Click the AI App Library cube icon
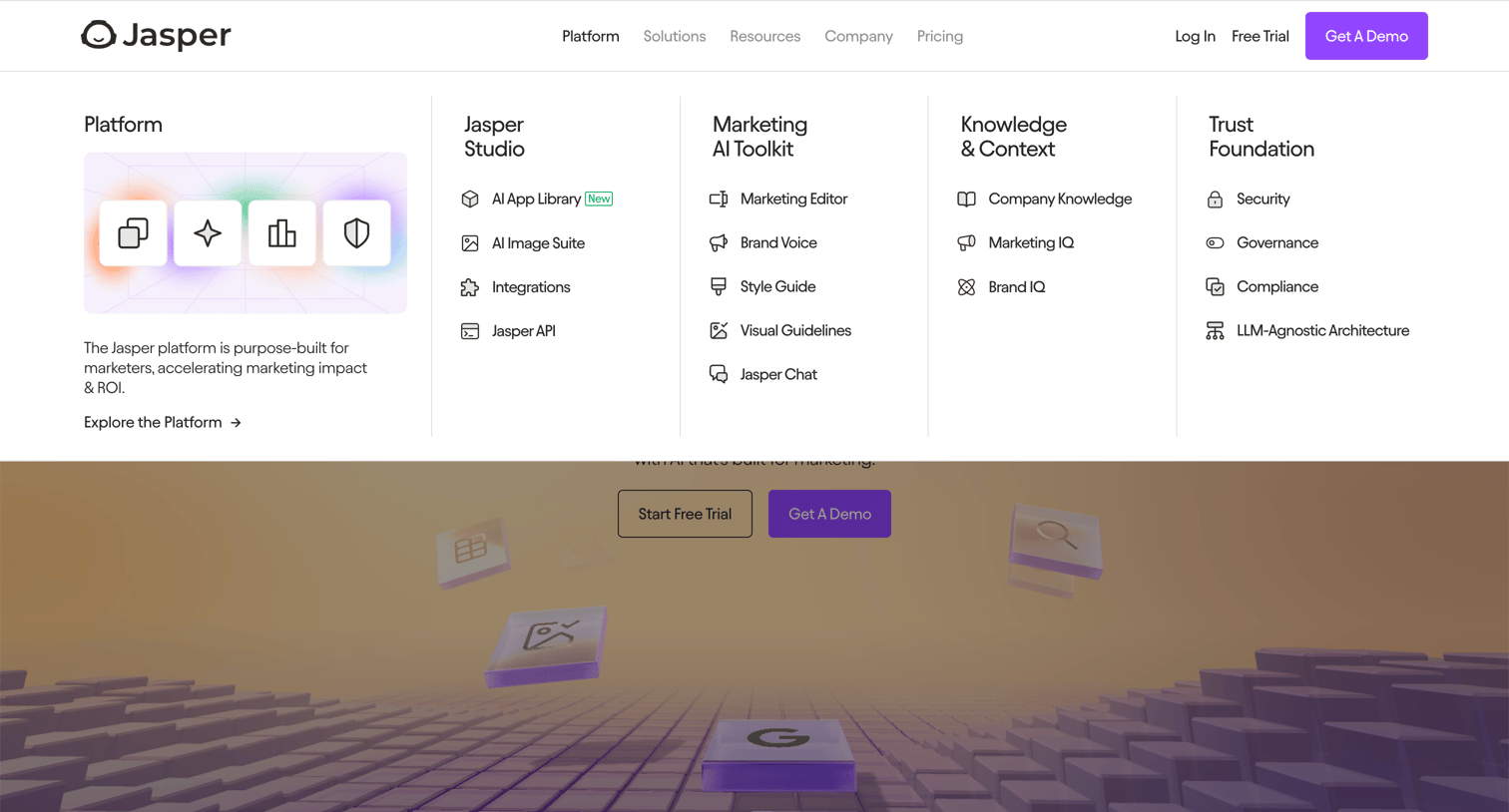Image resolution: width=1509 pixels, height=812 pixels. coord(470,199)
